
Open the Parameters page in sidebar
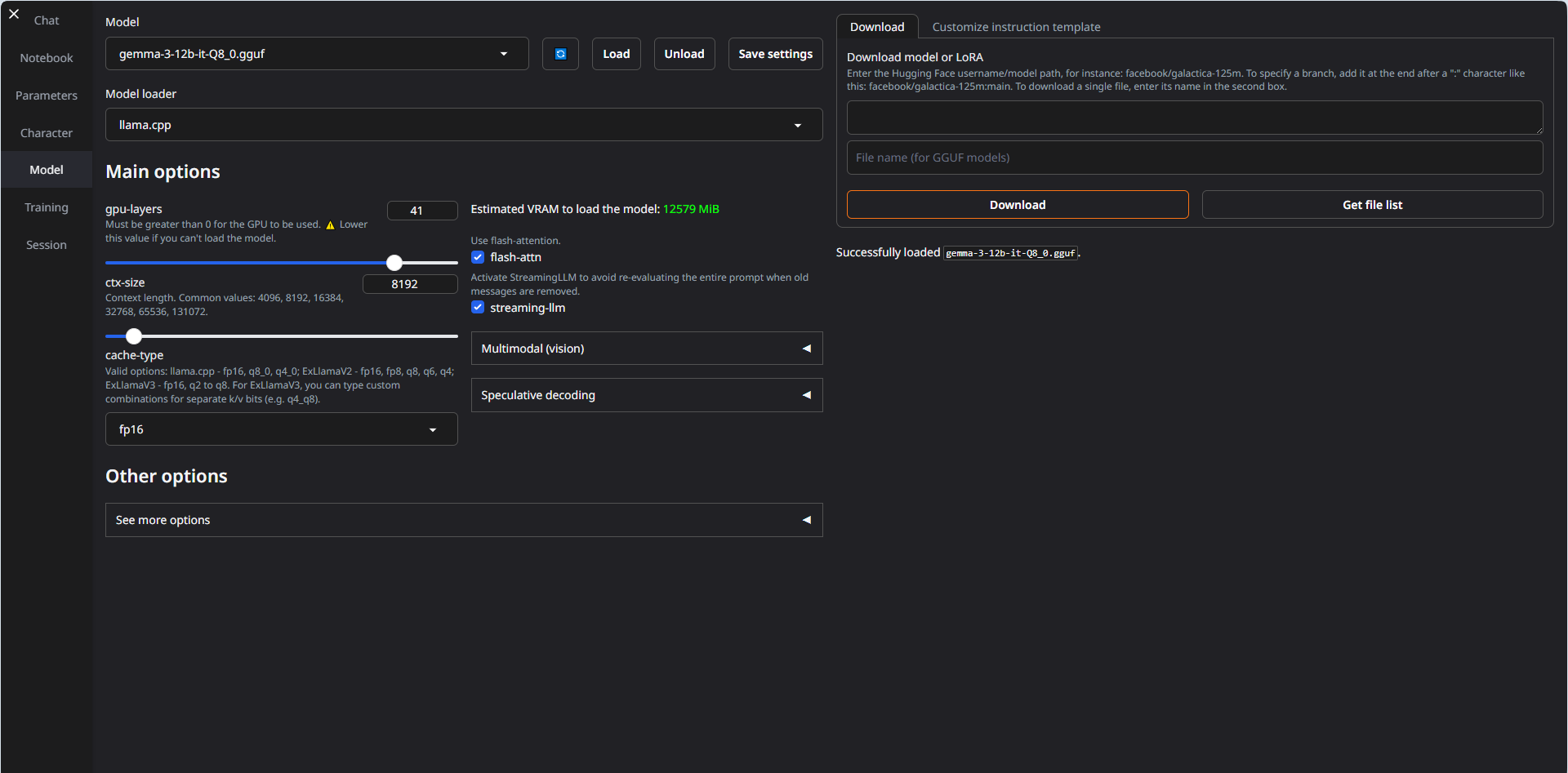(47, 96)
